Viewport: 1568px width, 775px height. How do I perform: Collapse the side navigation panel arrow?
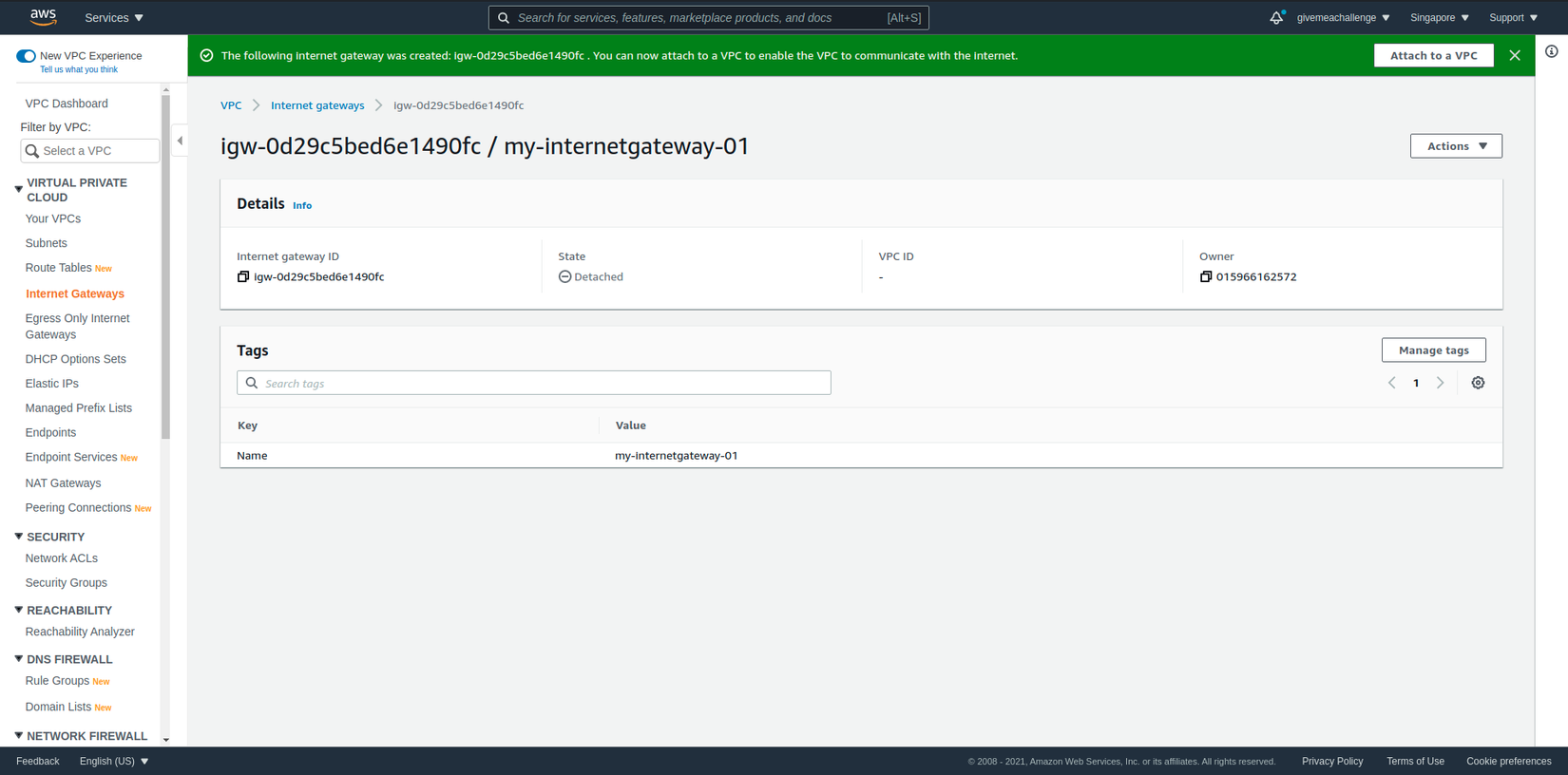pyautogui.click(x=180, y=141)
